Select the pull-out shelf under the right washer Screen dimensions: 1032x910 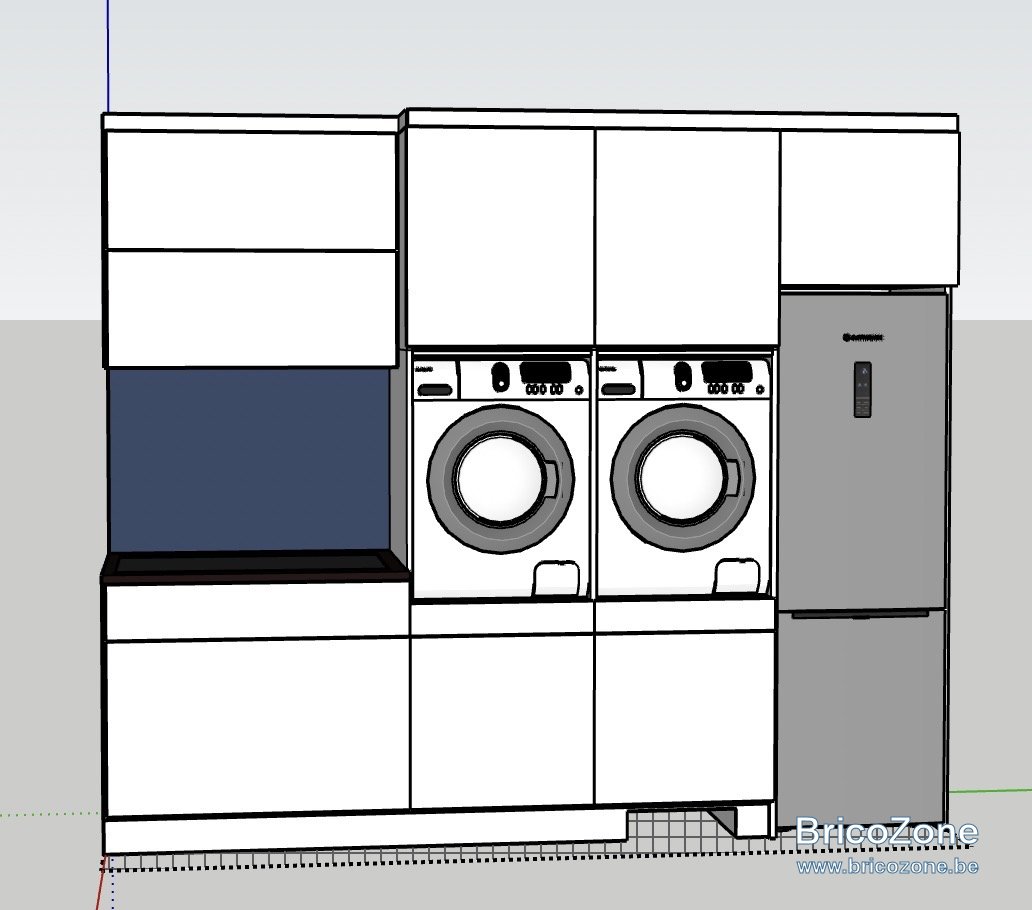pyautogui.click(x=684, y=617)
